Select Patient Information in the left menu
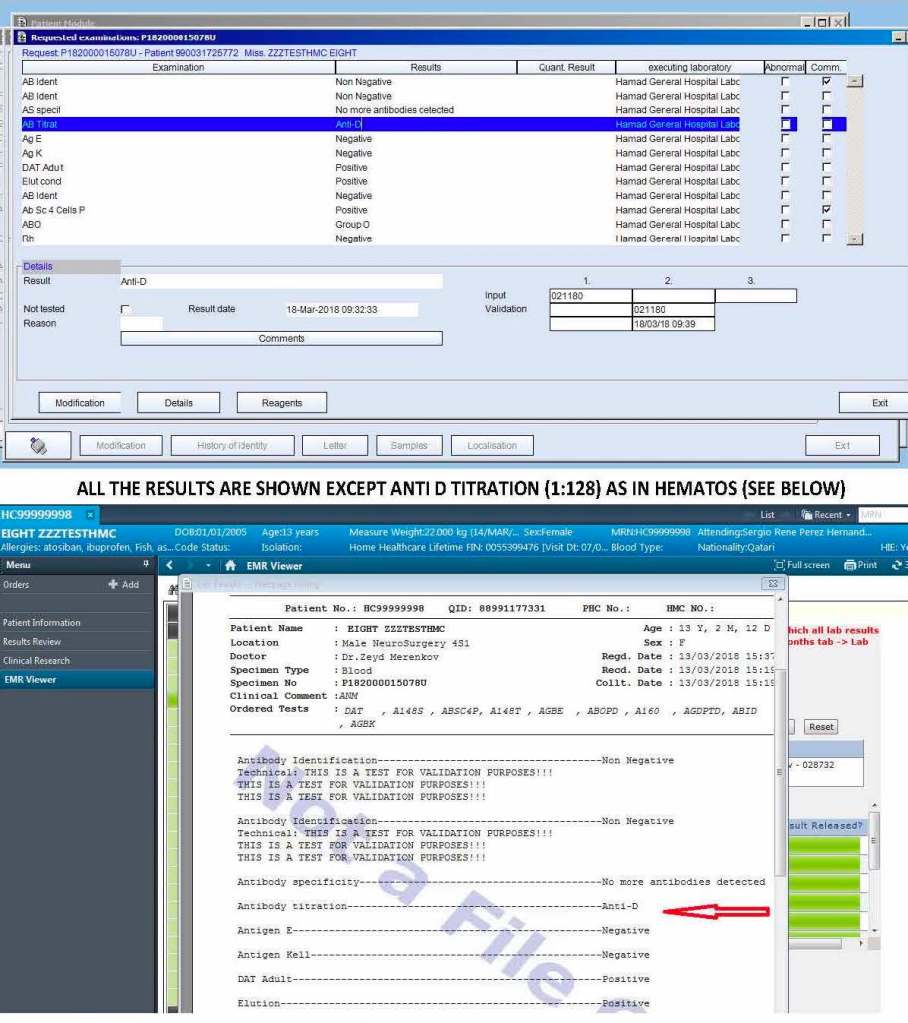Viewport: 908px width, 1023px height. coord(41,623)
